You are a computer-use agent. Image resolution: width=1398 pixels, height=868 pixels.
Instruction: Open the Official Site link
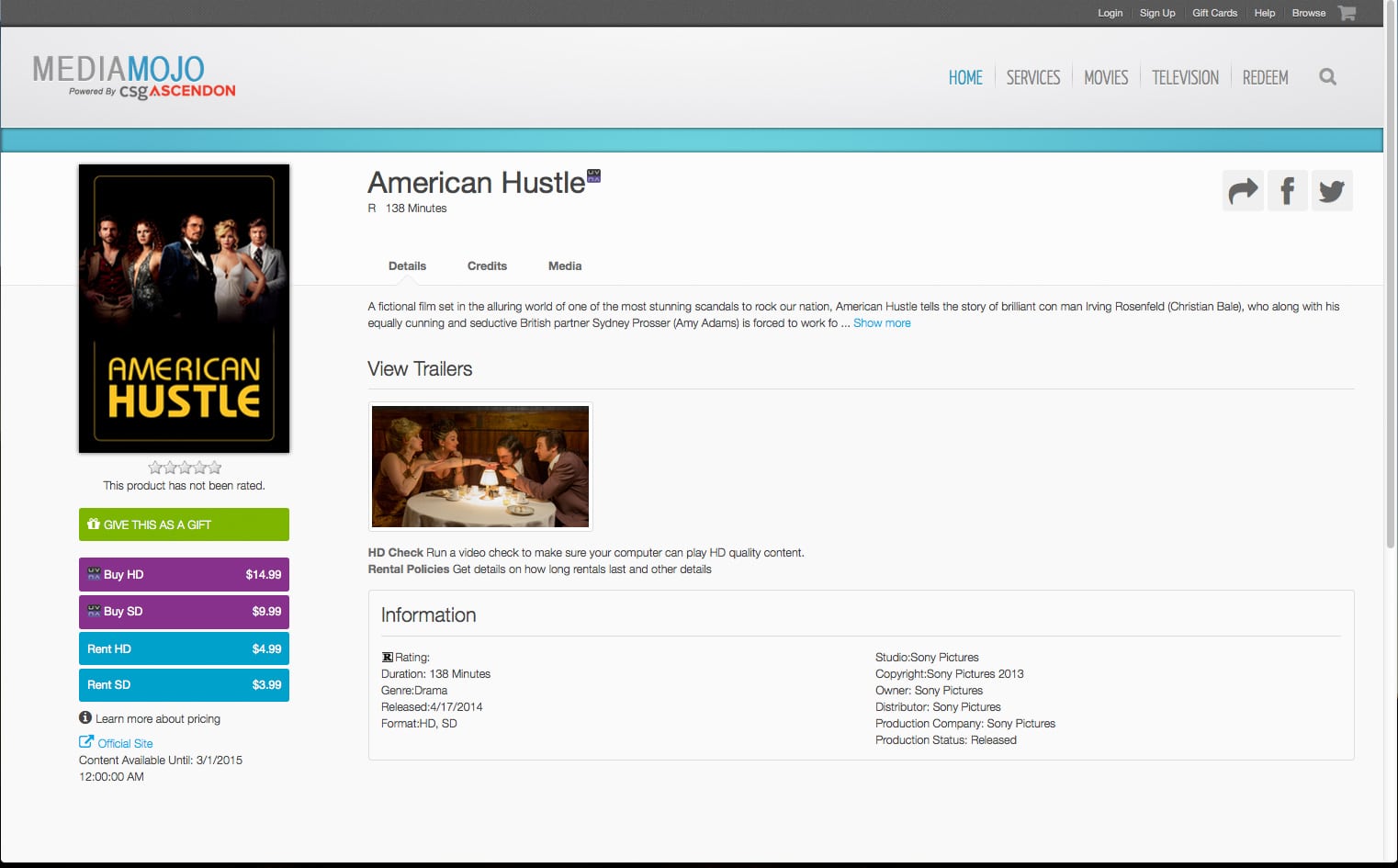[125, 744]
